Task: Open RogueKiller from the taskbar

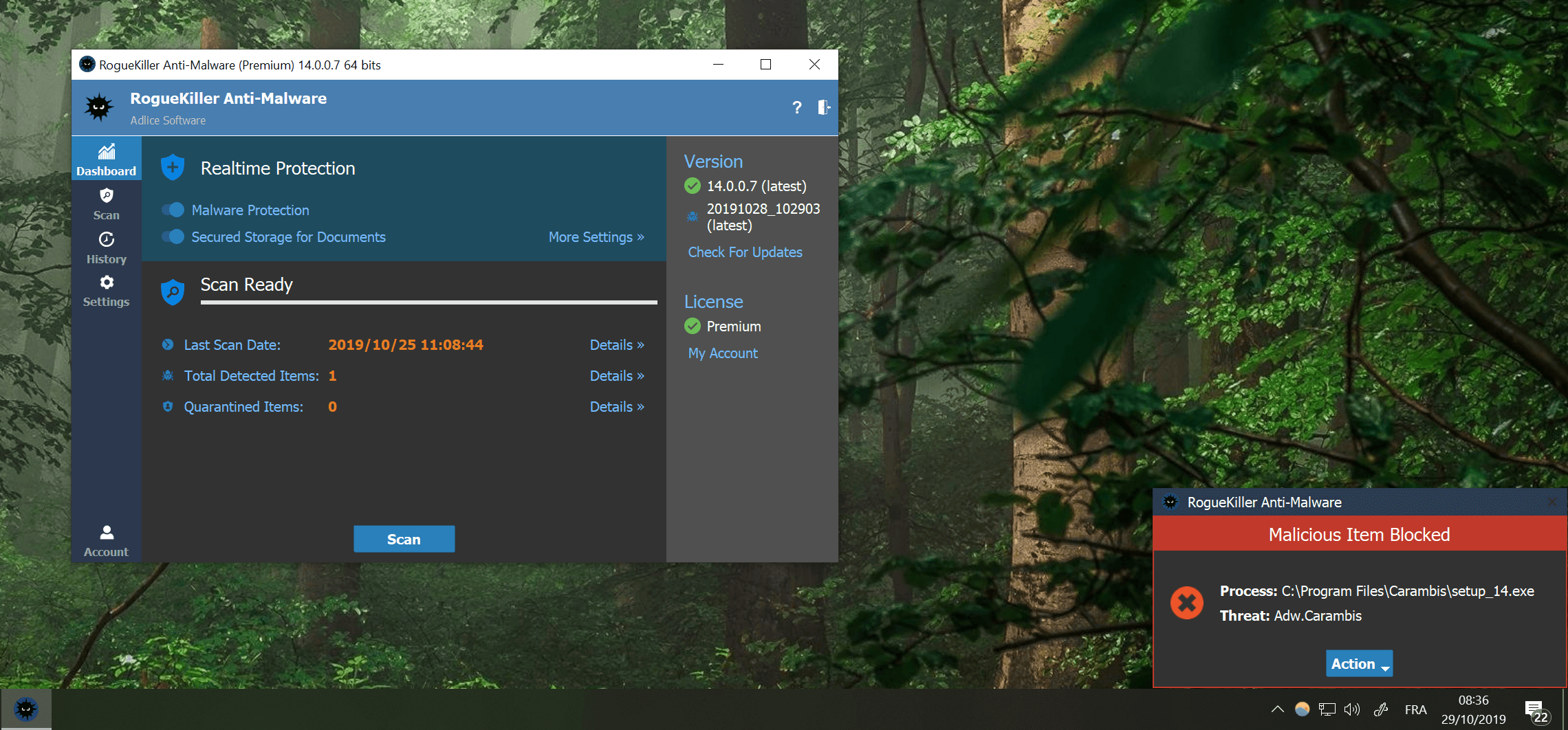Action: (x=26, y=709)
